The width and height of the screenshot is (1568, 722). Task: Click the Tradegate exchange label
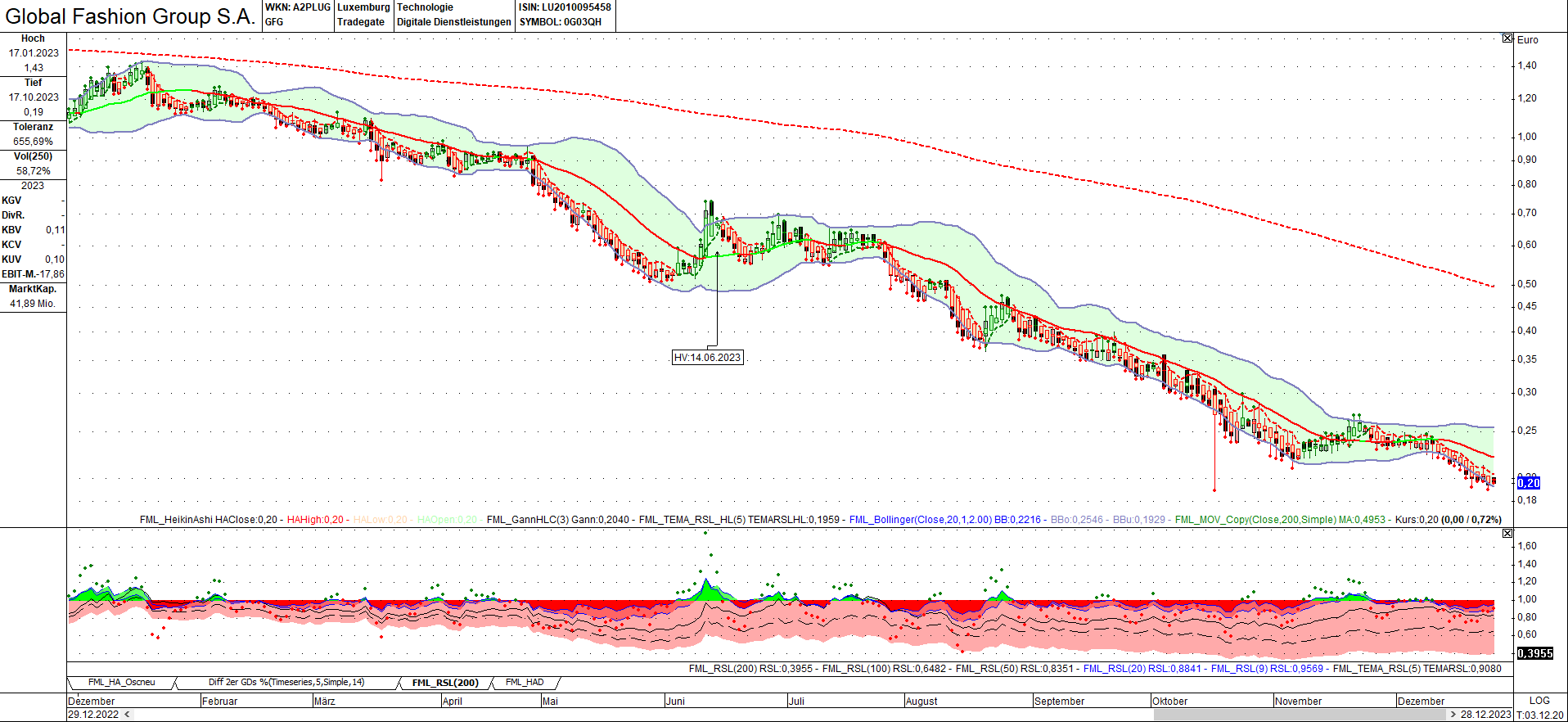[x=361, y=22]
